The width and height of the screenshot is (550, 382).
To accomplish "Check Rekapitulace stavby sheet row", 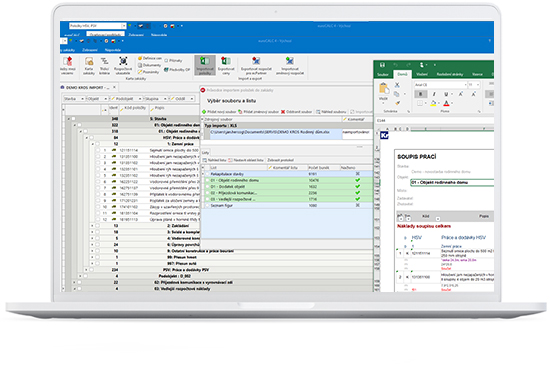I will tap(207, 174).
